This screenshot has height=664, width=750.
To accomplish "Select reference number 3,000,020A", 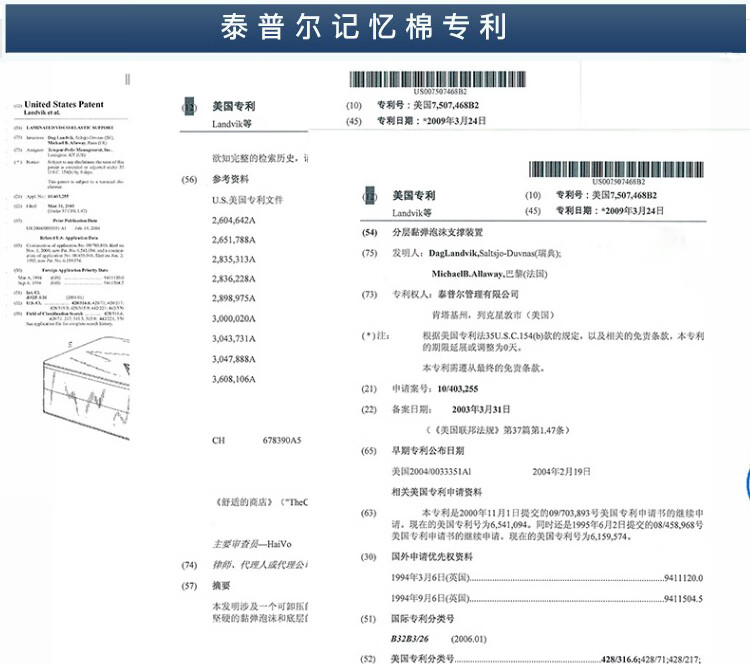I will (x=234, y=318).
